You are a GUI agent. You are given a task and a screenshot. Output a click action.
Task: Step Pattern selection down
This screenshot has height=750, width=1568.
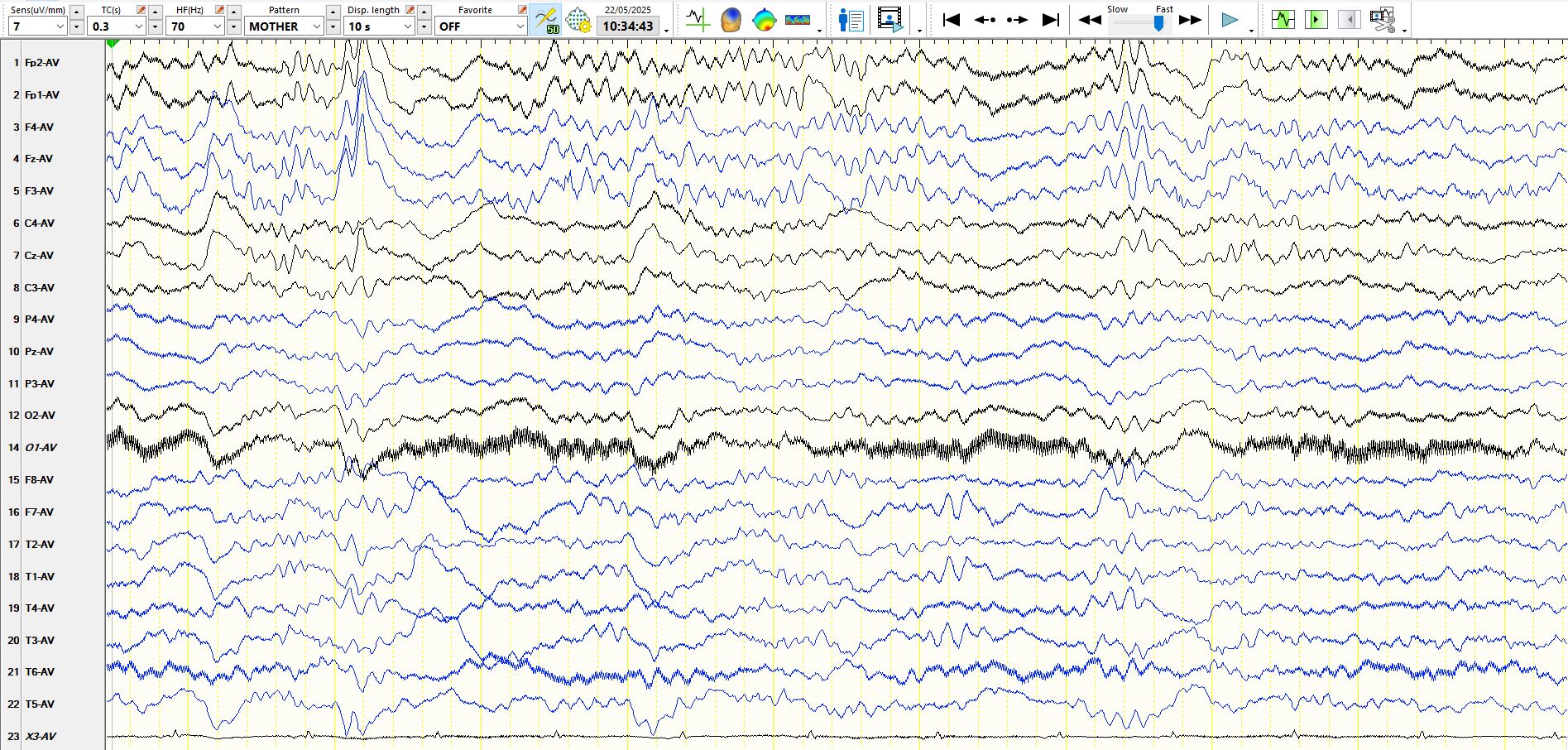pos(333,26)
